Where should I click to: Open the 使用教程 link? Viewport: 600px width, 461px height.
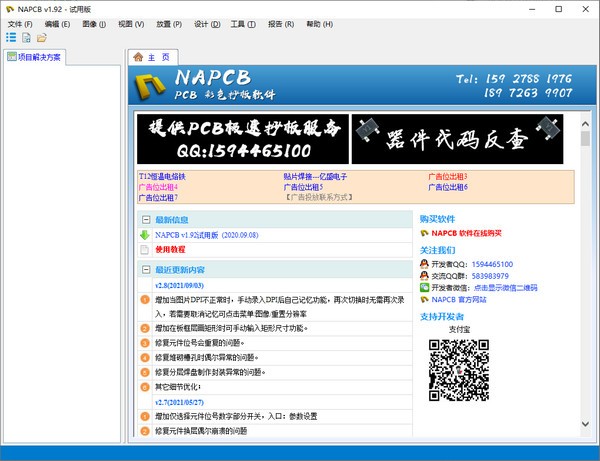tap(170, 250)
